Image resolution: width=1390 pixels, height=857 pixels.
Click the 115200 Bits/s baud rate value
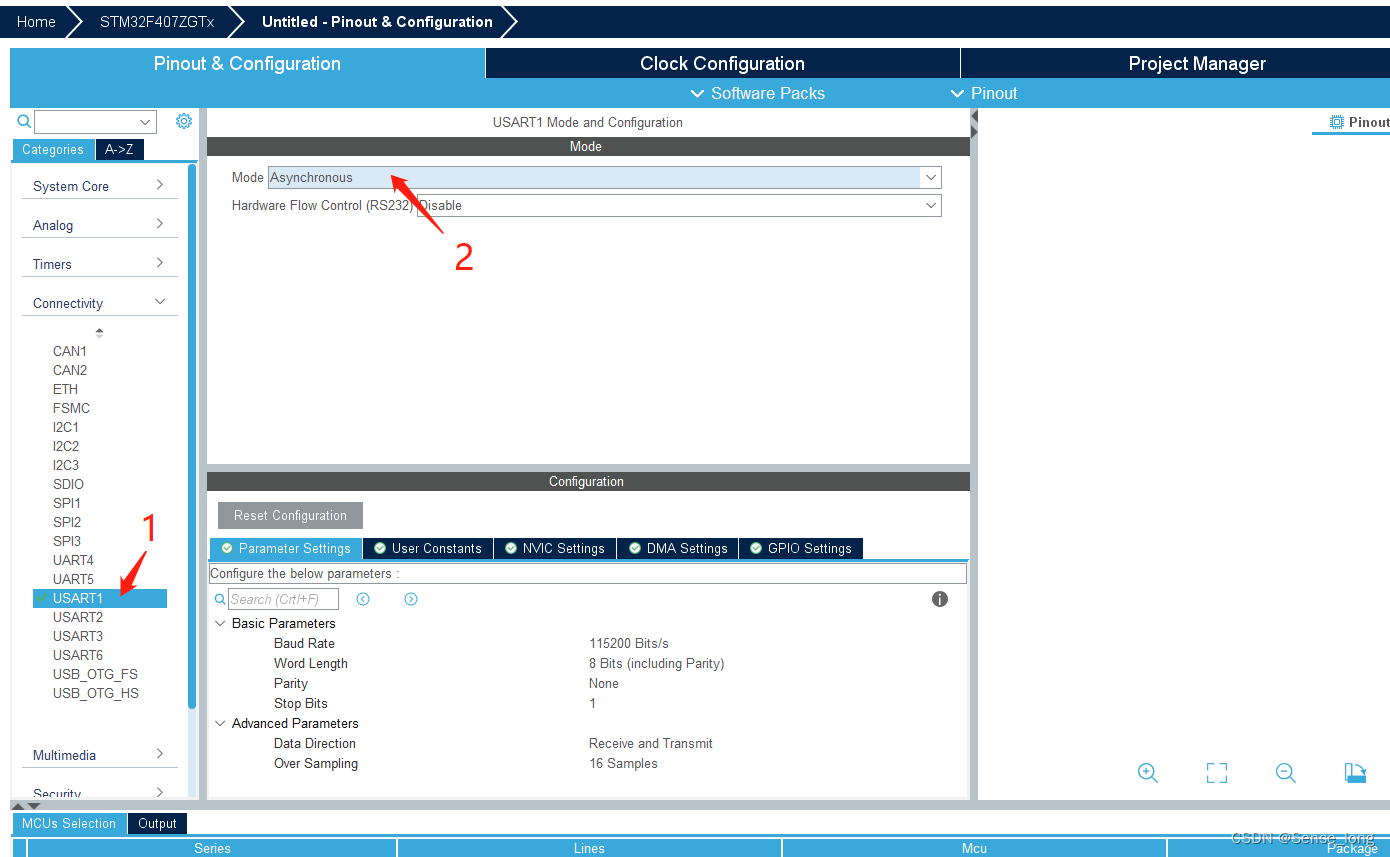[629, 643]
